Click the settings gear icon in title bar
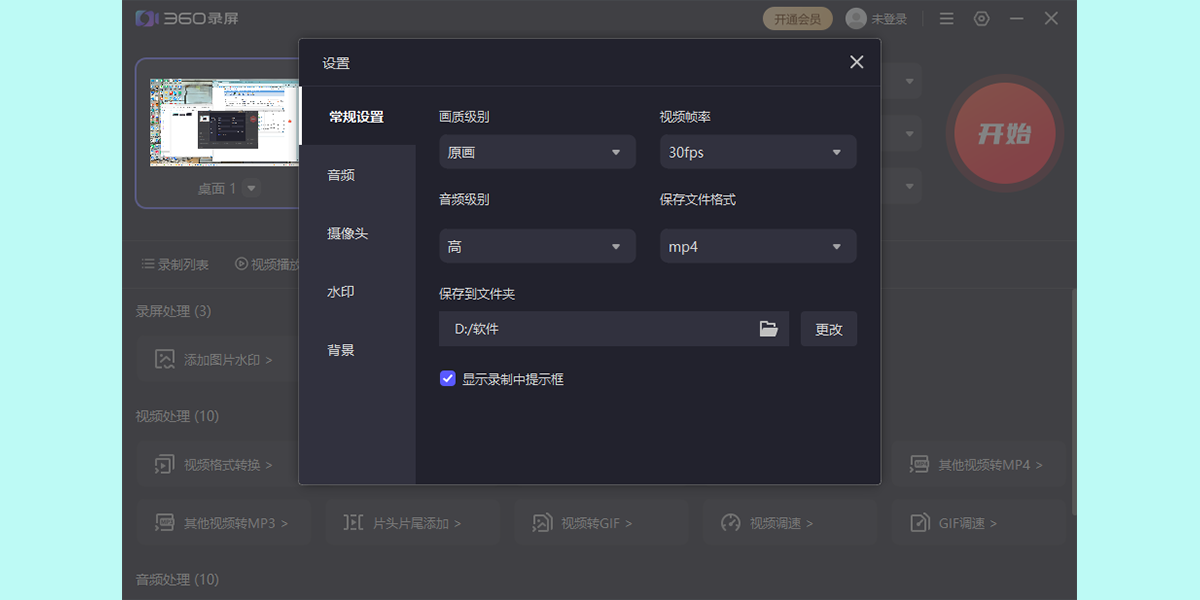The image size is (1200, 600). point(981,19)
